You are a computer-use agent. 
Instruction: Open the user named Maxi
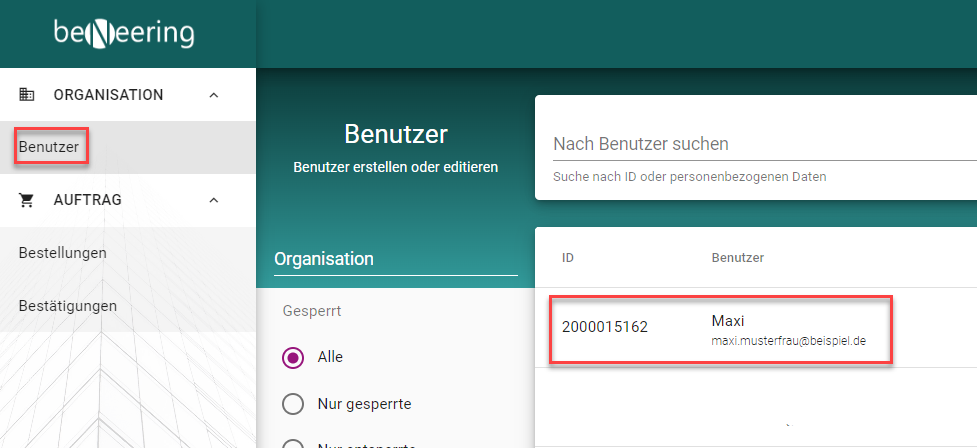(x=728, y=321)
